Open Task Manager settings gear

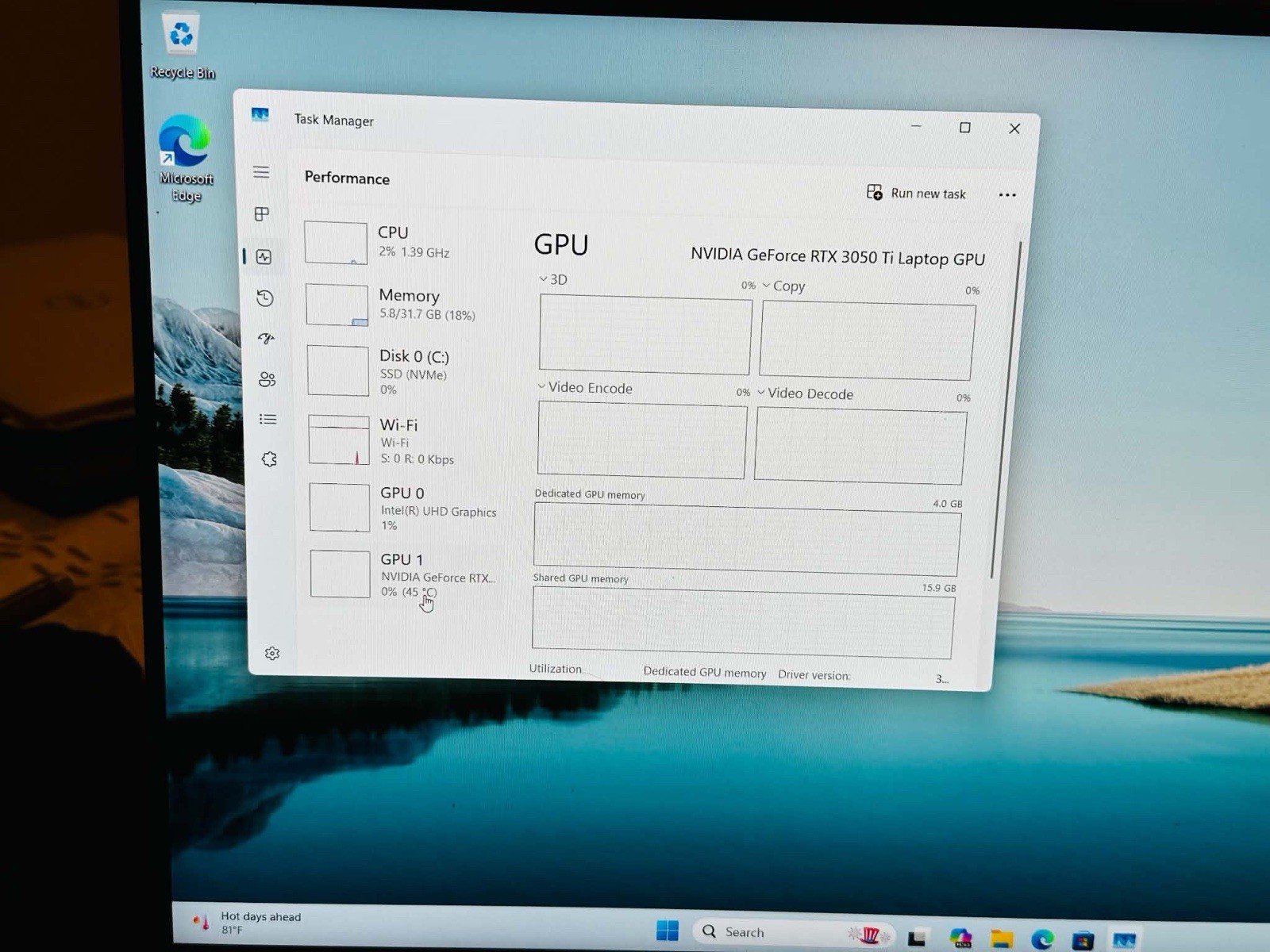click(272, 653)
